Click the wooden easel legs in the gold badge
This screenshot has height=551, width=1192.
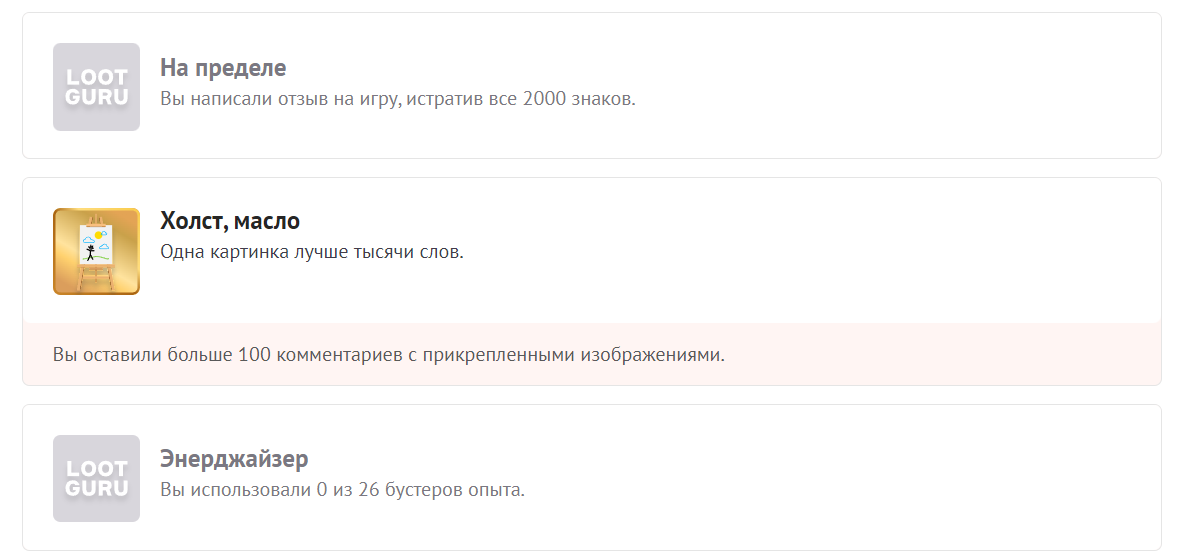pos(96,277)
